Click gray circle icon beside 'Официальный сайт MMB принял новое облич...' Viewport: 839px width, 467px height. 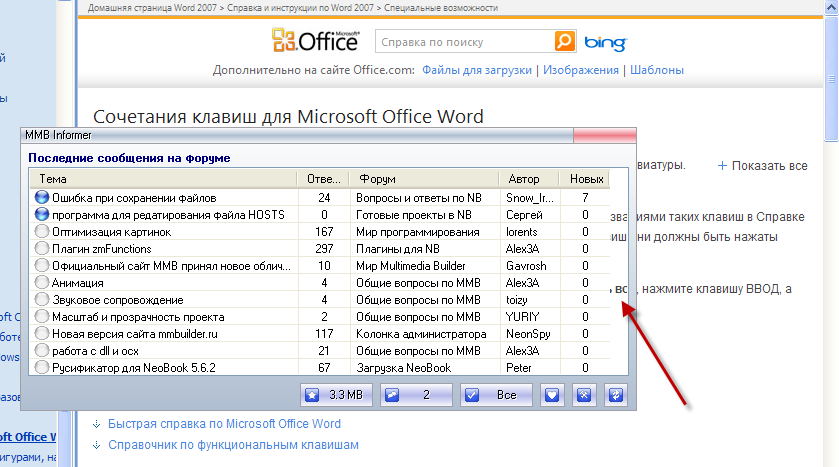[42, 265]
